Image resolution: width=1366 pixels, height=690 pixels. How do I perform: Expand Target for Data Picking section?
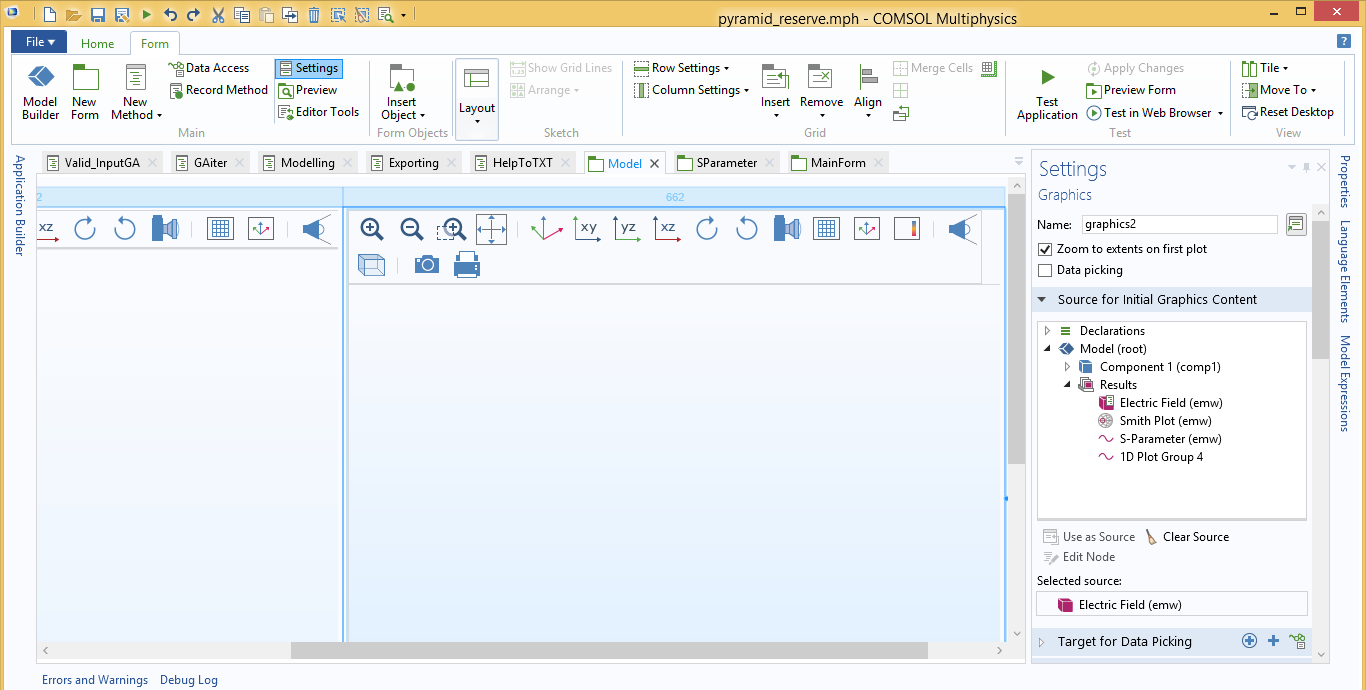(x=1041, y=642)
